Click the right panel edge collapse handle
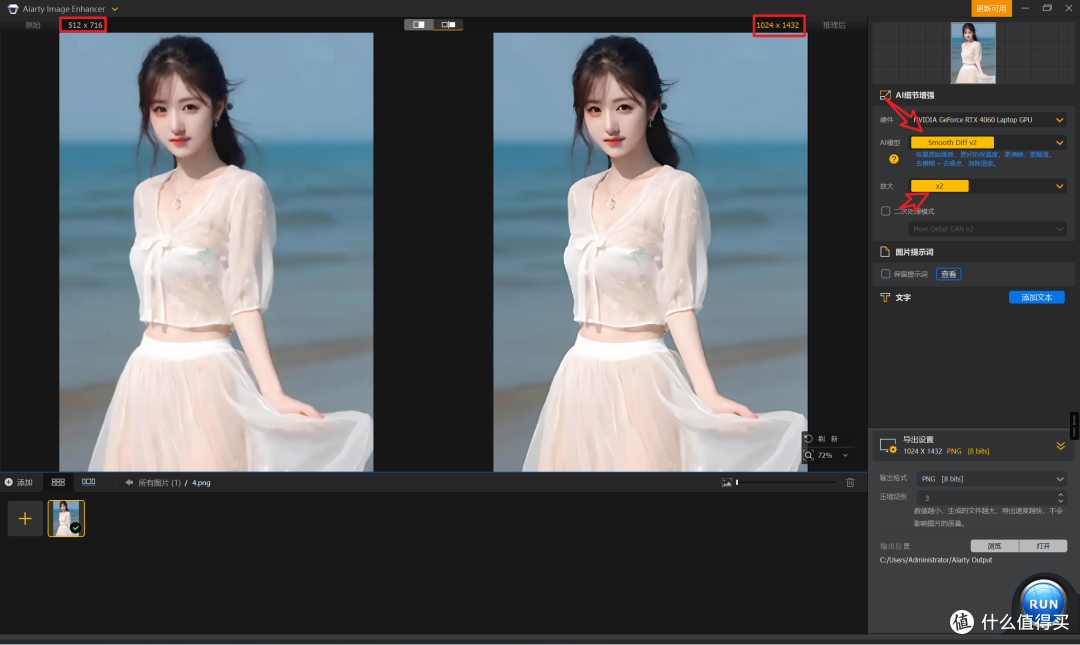Screen dimensions: 1080x645 [1074, 425]
